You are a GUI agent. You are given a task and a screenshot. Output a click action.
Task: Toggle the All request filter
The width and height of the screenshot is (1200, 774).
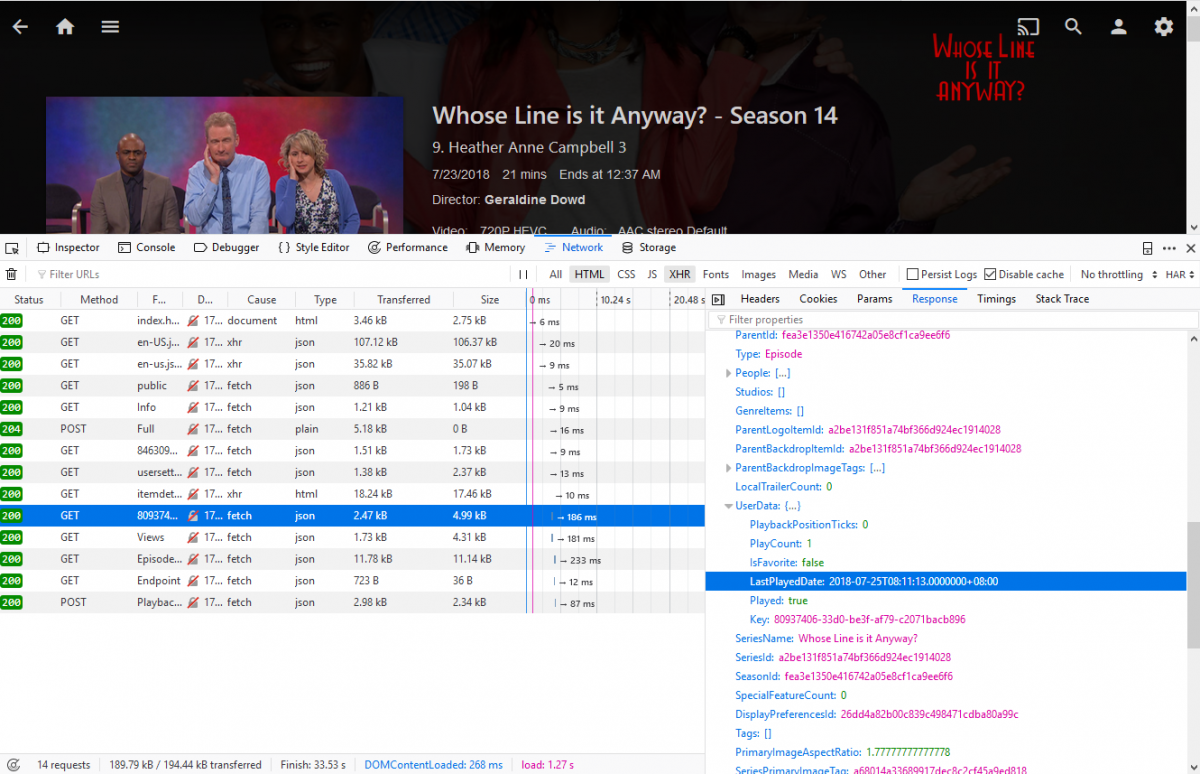(x=556, y=274)
